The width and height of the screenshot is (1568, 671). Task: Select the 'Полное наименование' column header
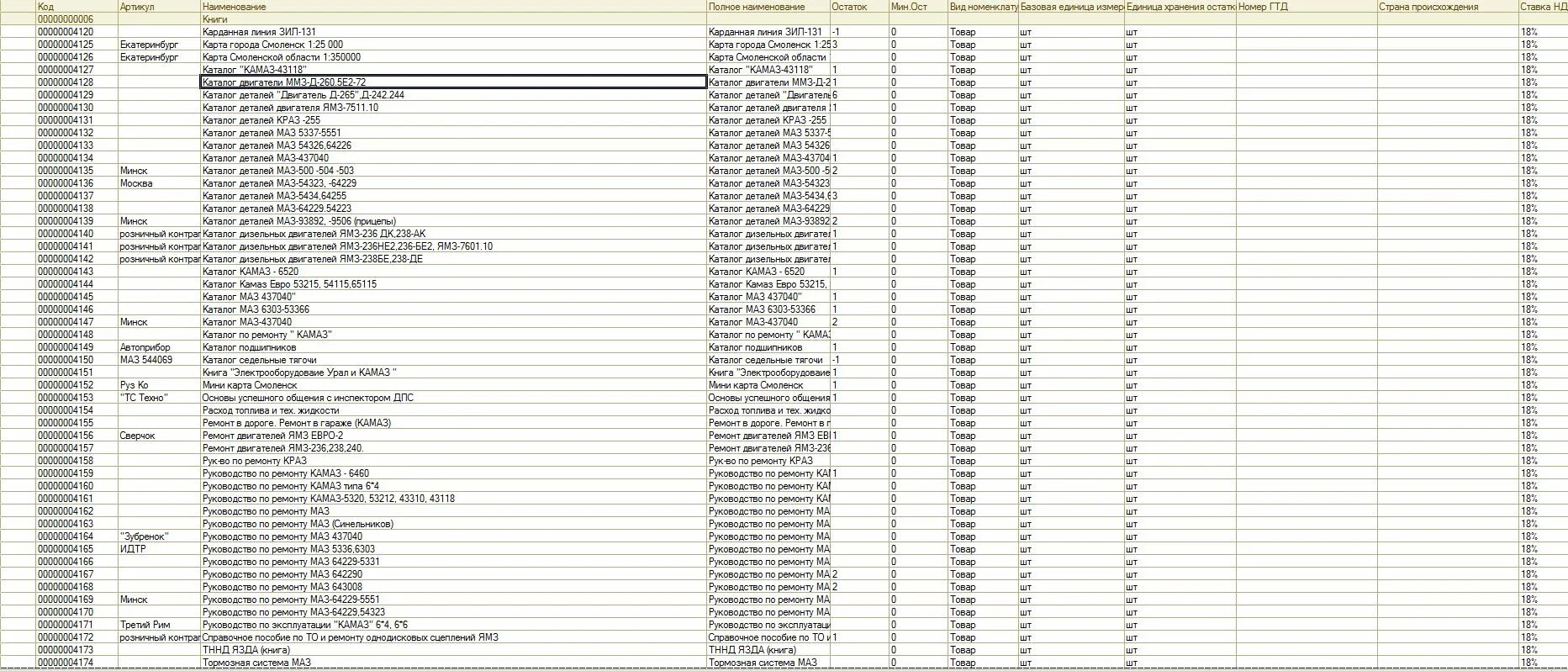coord(768,7)
